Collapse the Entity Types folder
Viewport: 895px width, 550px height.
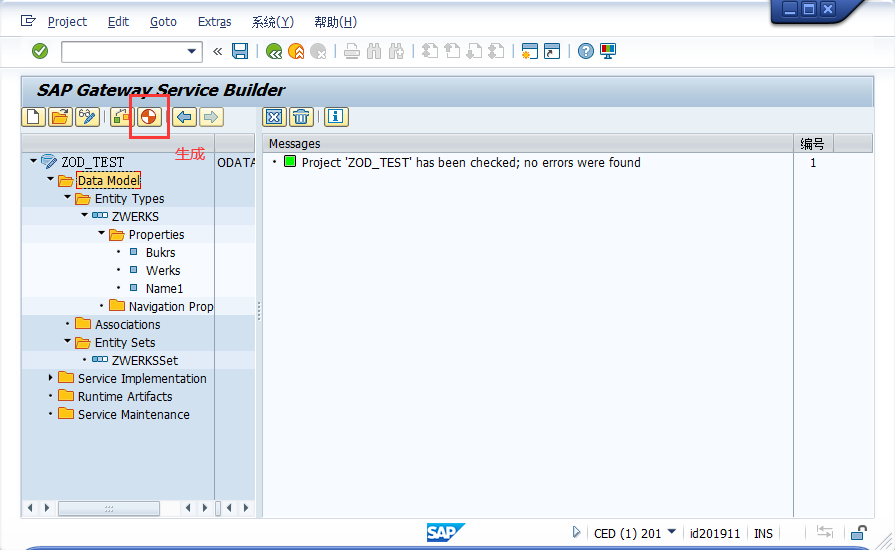point(68,198)
